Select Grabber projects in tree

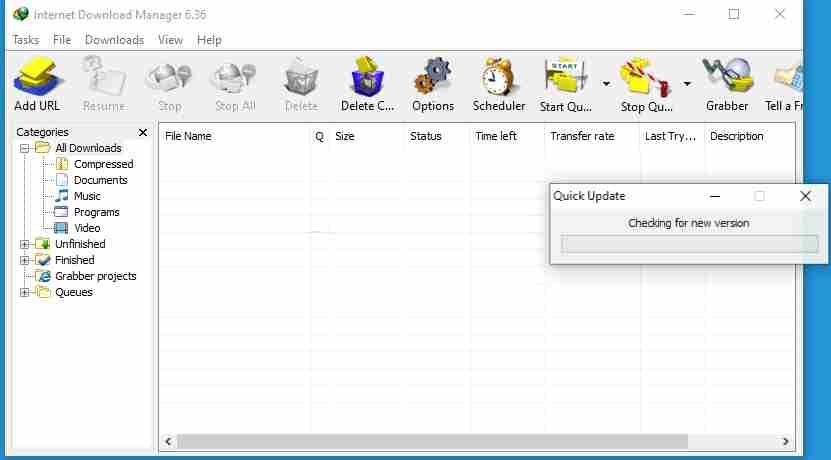(96, 276)
